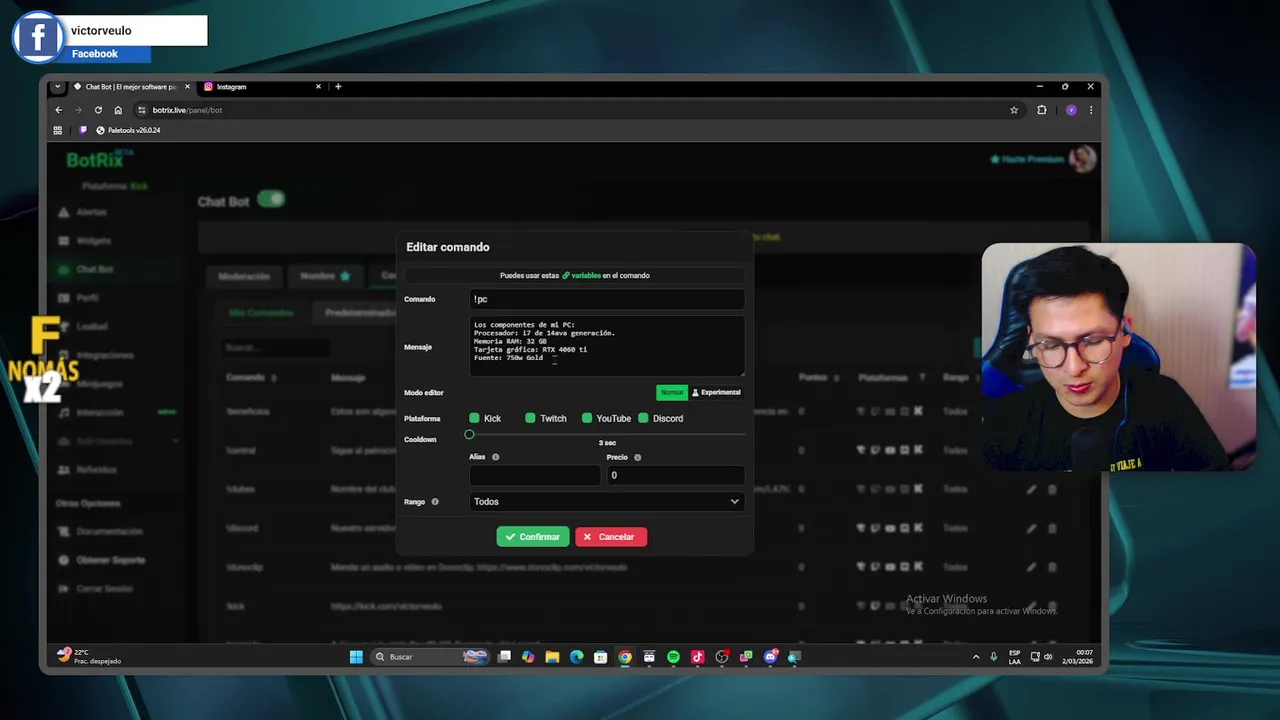The height and width of the screenshot is (720, 1280).
Task: Click the Cooldown slider handle
Action: click(x=469, y=434)
